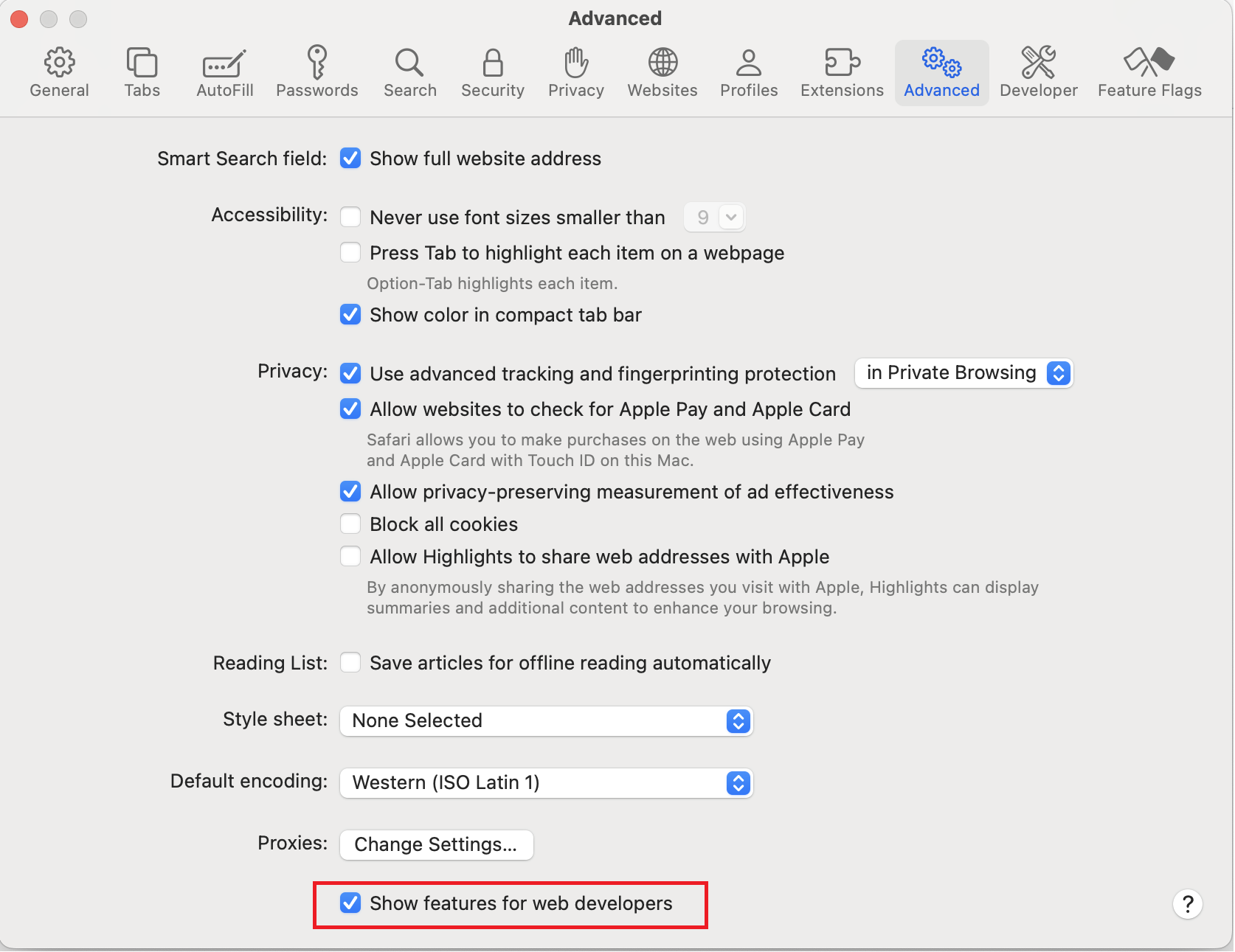Open the minimum font size dropdown
The image size is (1235, 952).
715,218
